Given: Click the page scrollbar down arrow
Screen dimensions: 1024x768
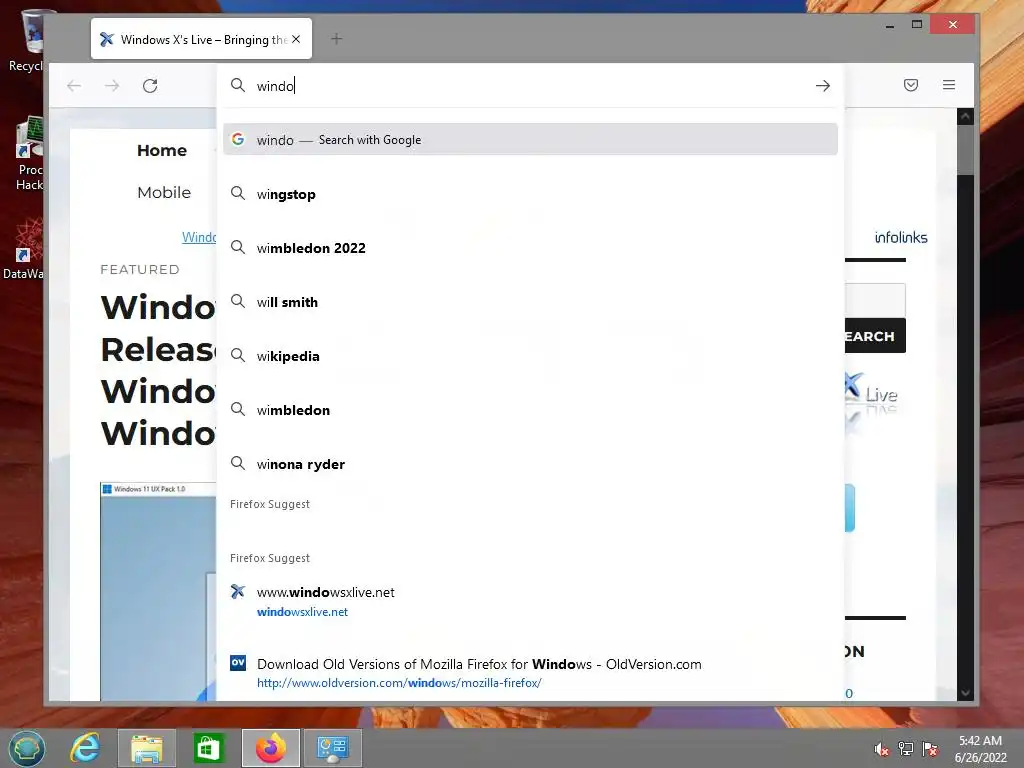Looking at the screenshot, I should 965,693.
